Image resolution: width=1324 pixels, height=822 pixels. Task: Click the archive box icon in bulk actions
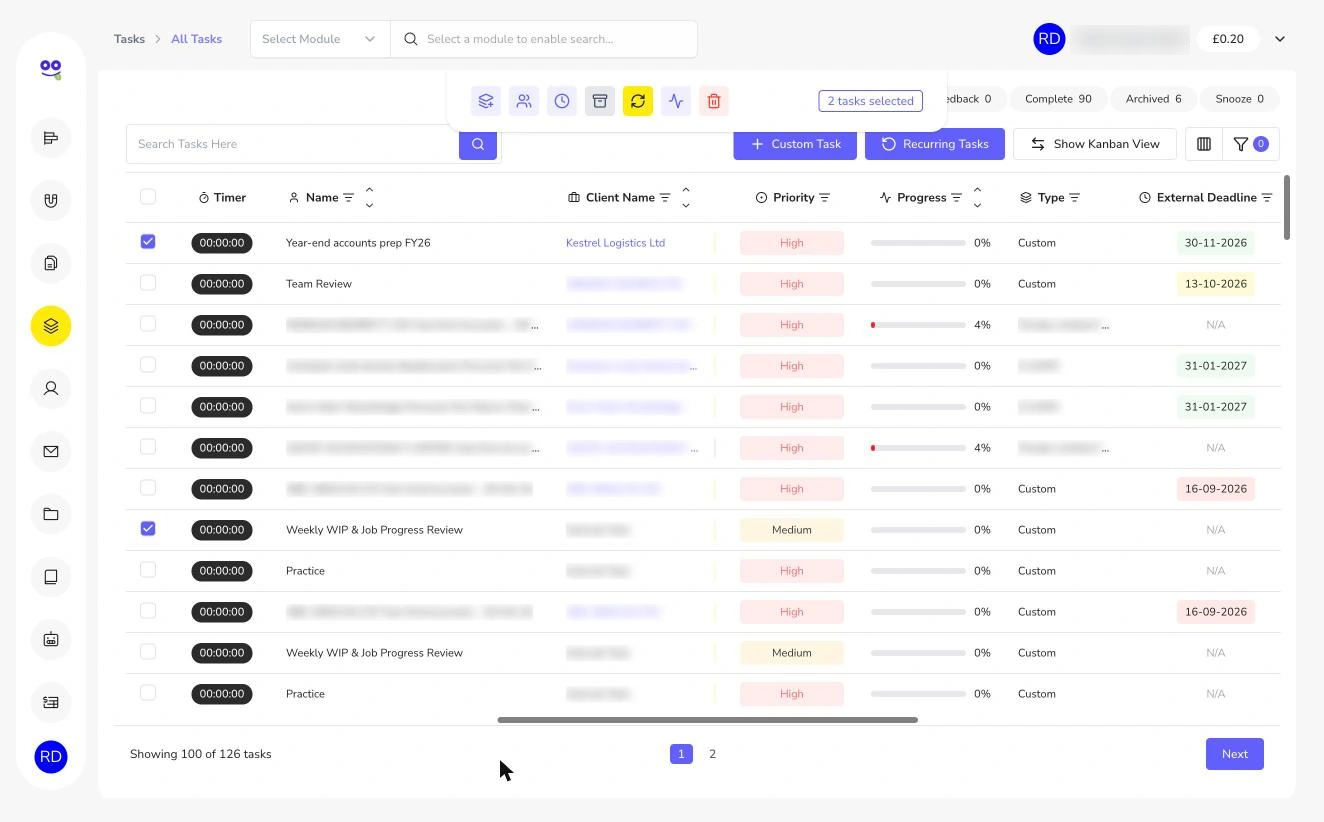pos(600,101)
